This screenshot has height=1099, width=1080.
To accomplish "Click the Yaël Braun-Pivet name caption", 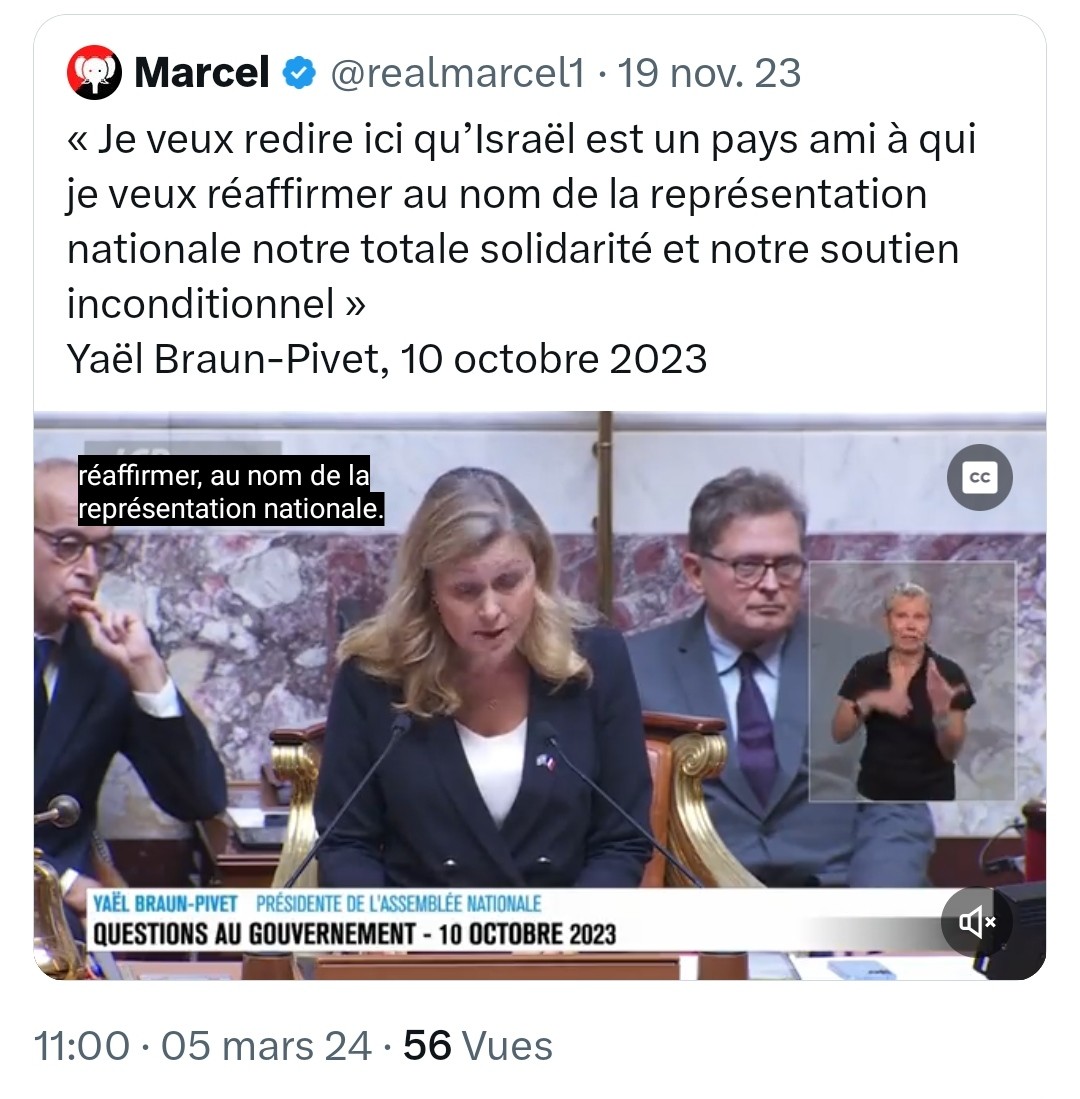I will point(165,903).
